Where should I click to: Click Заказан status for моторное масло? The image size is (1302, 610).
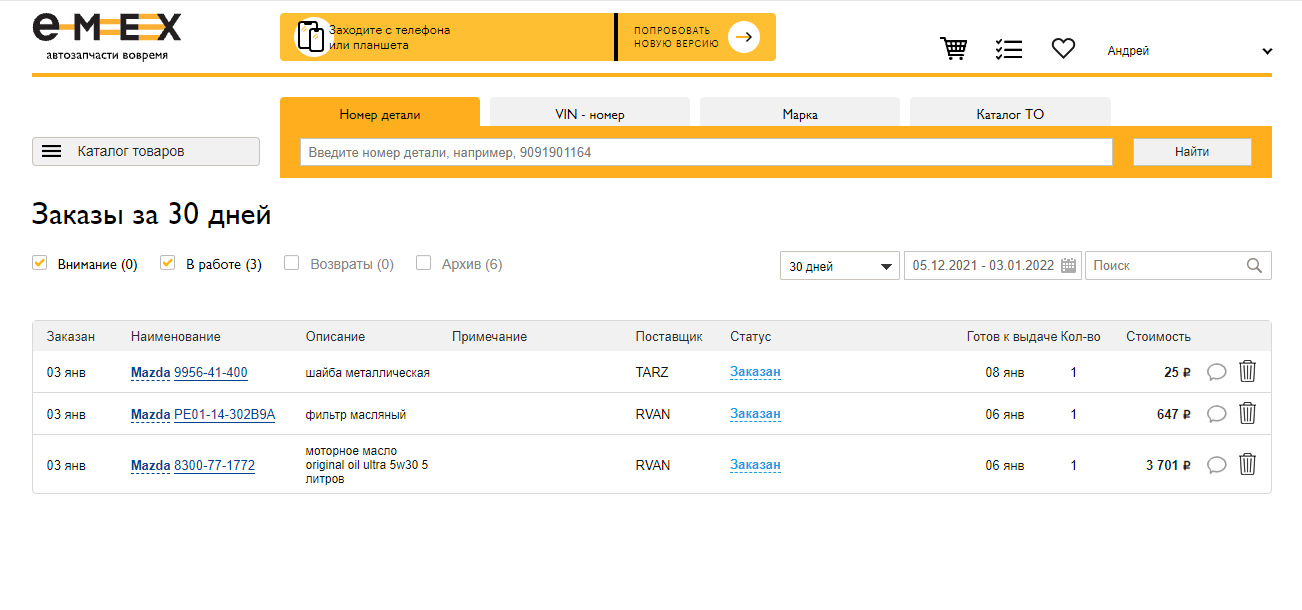click(x=755, y=465)
